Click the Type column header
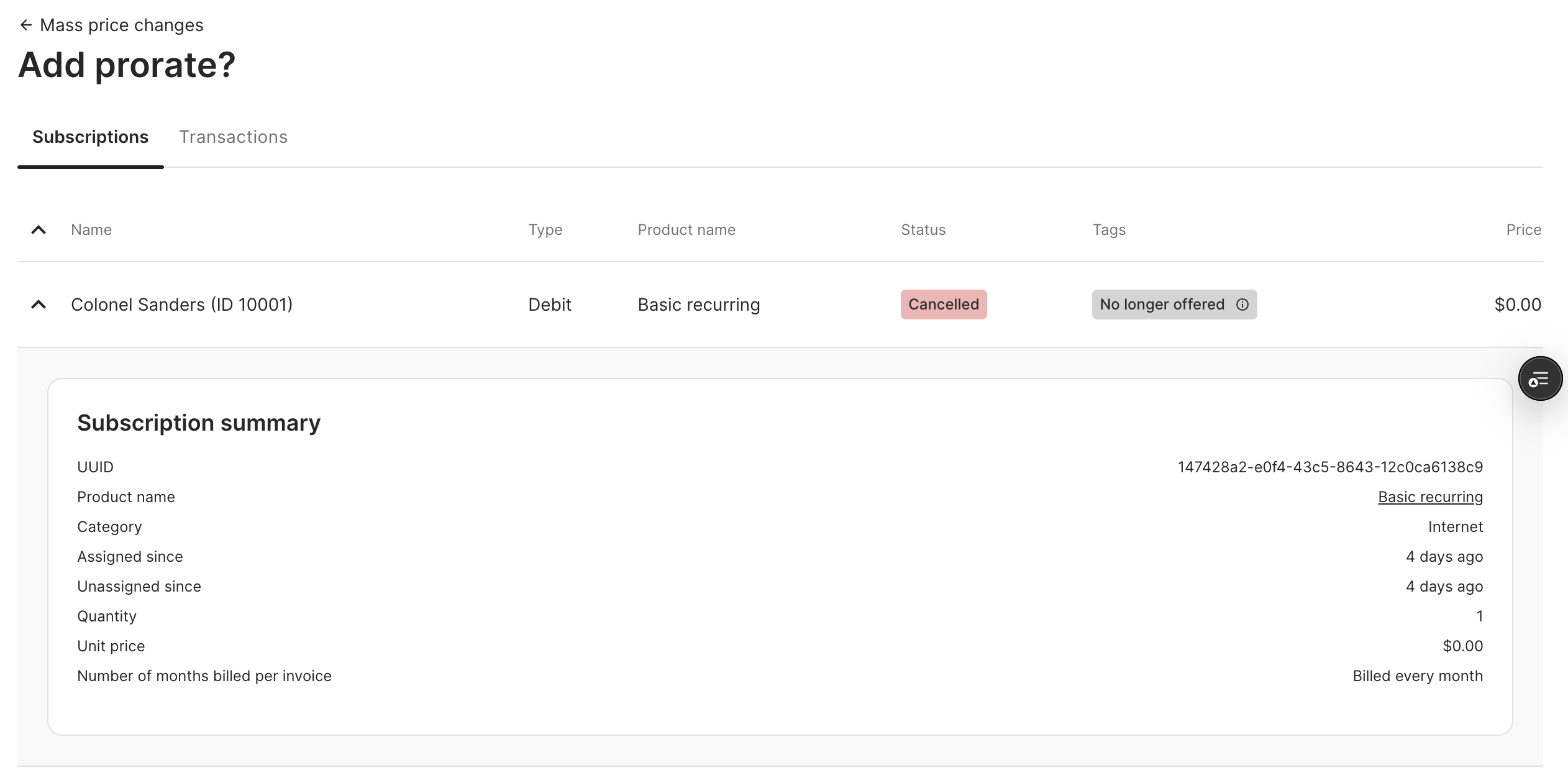This screenshot has width=1568, height=783. coord(545,230)
